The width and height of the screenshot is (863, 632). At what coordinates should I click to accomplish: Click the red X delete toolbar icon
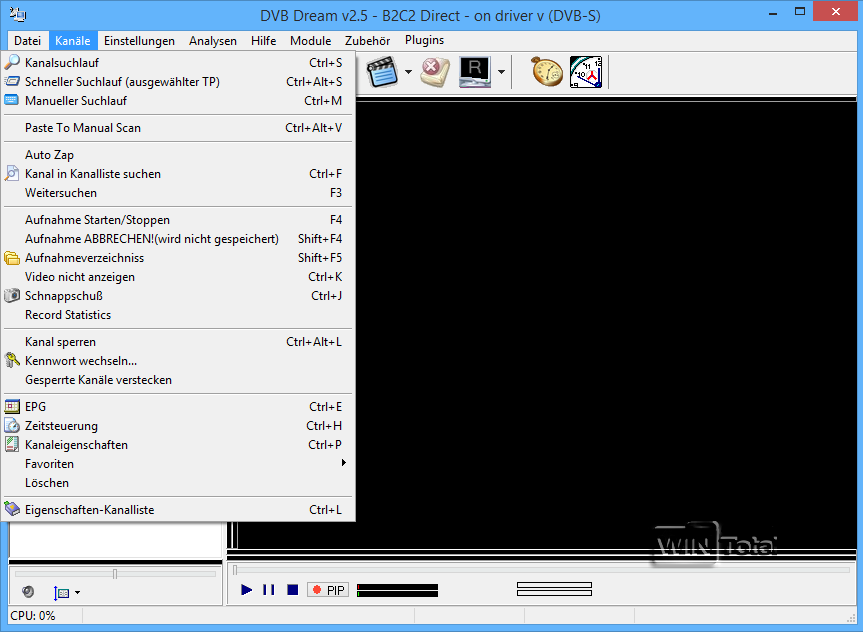tap(435, 72)
